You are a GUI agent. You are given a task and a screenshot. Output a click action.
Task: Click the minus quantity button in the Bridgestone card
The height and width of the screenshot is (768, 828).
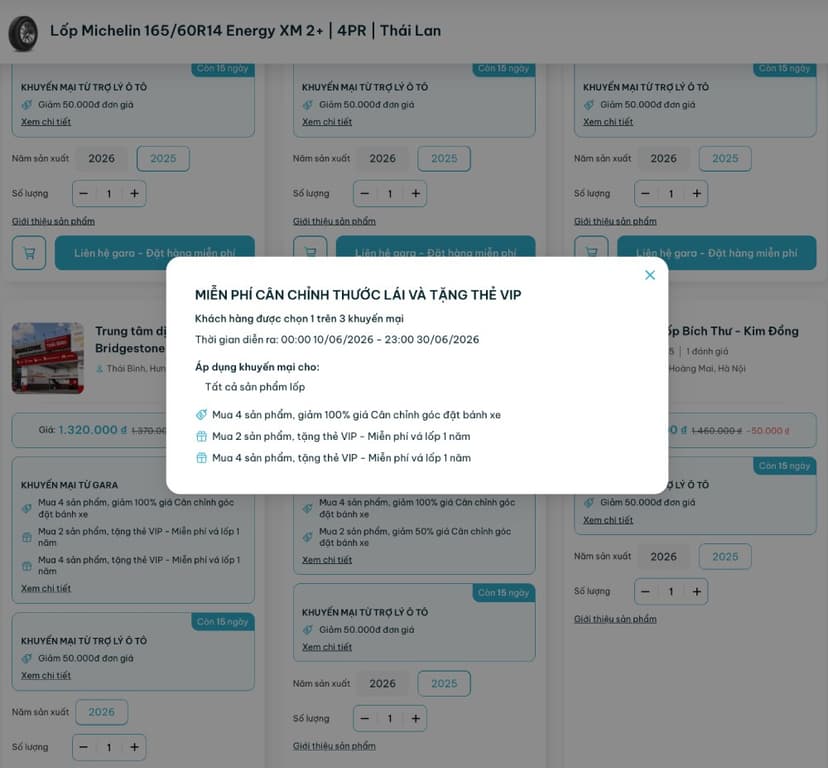point(83,747)
